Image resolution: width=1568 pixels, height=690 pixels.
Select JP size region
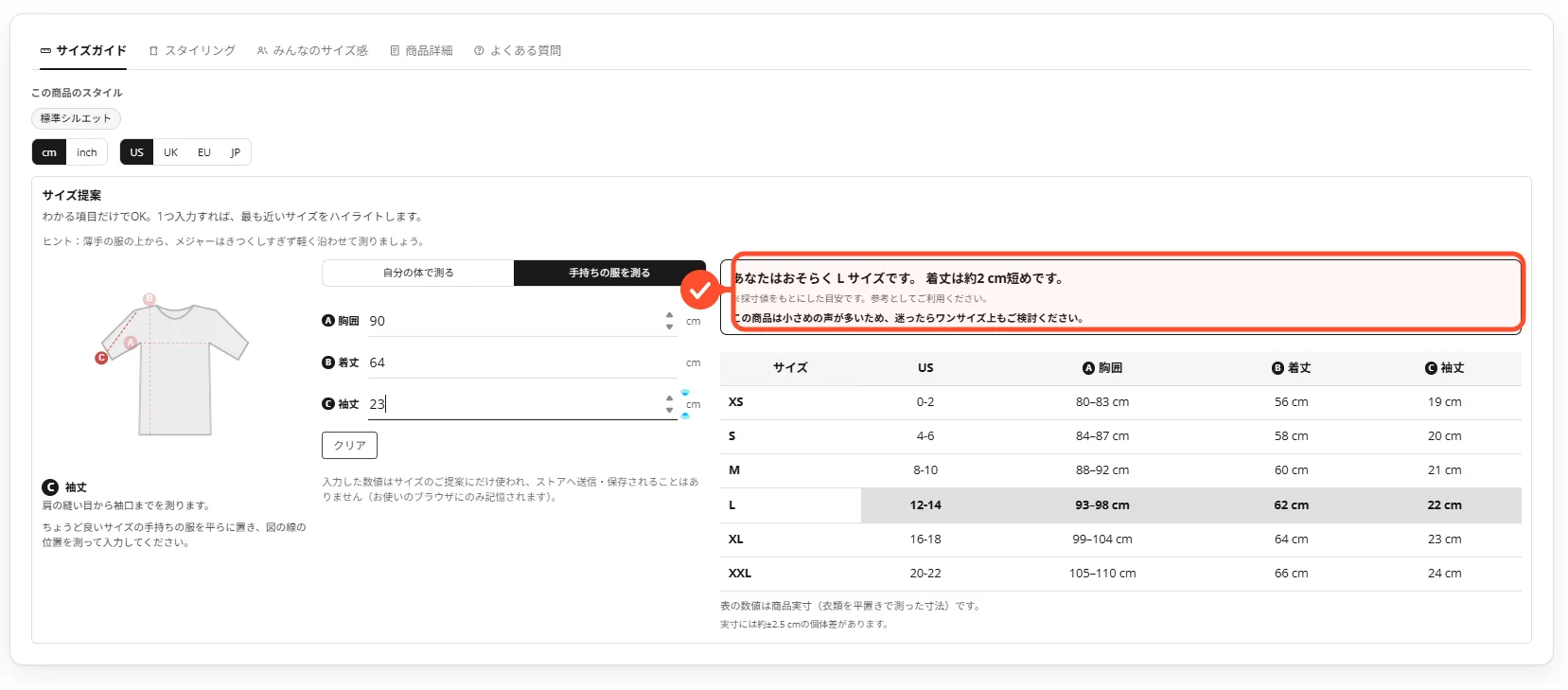(236, 152)
